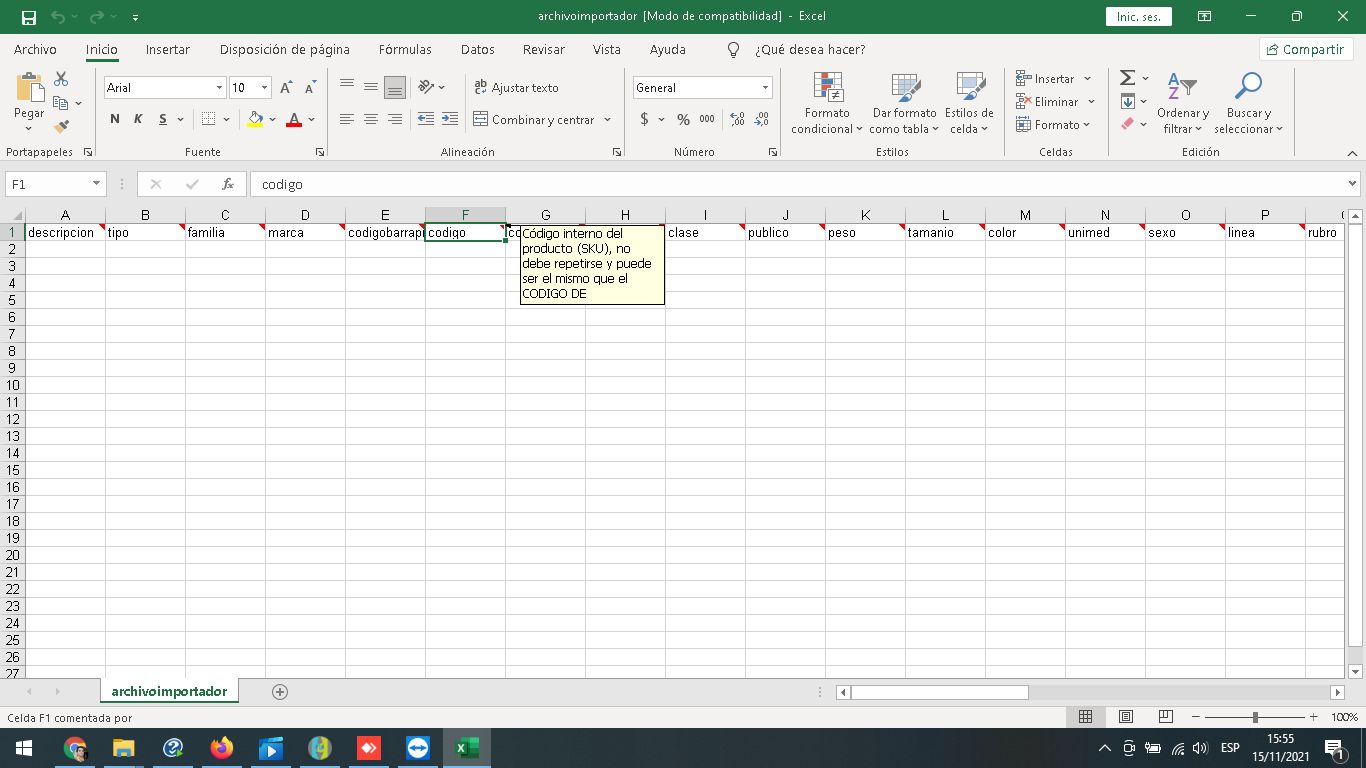Image resolution: width=1366 pixels, height=768 pixels.
Task: Expand the number format dropdown (General)
Action: point(765,88)
